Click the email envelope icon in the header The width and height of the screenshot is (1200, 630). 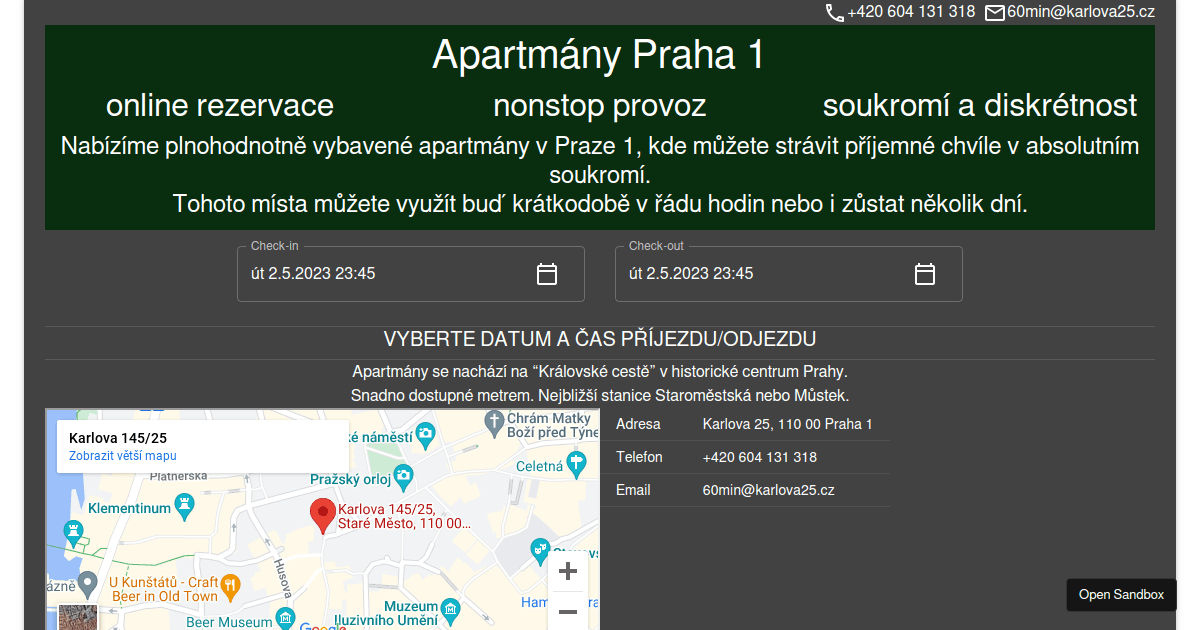[995, 13]
